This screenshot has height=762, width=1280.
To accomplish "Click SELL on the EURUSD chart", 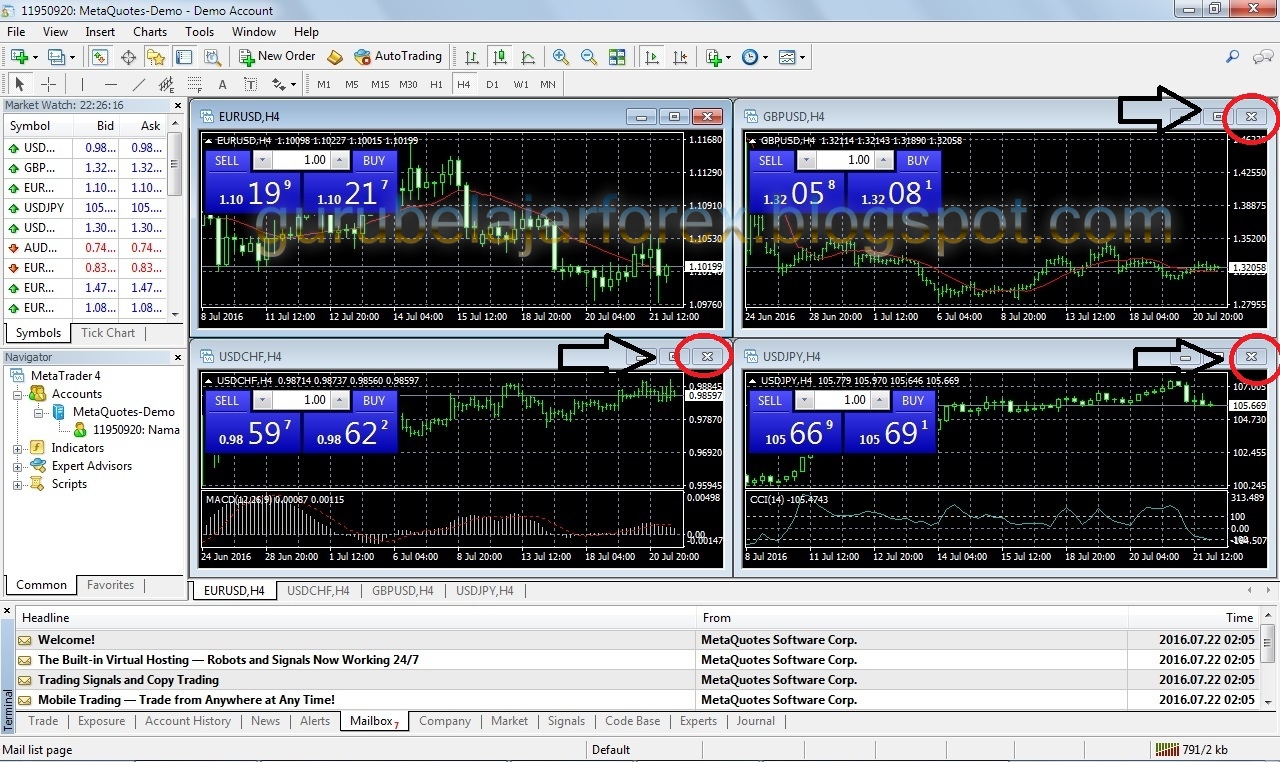I will tap(227, 160).
